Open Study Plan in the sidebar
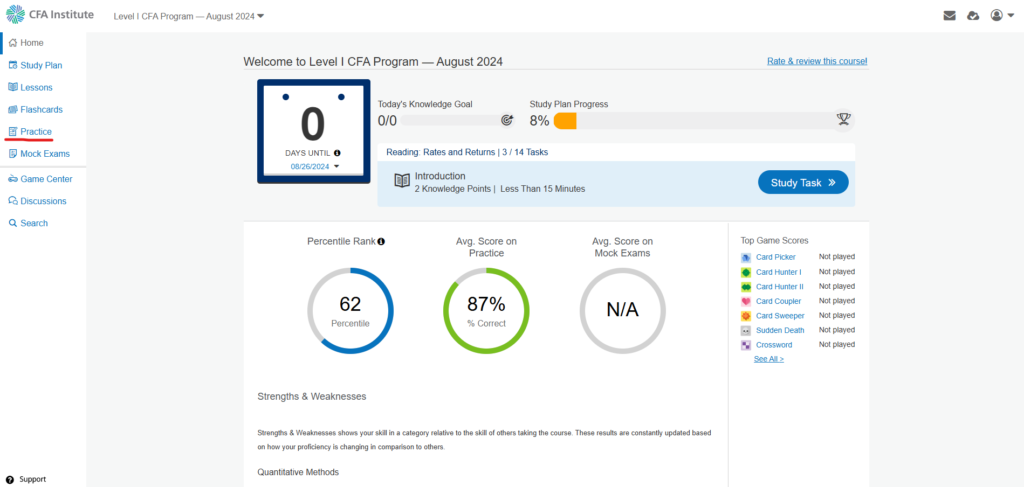1024x487 pixels. click(41, 65)
